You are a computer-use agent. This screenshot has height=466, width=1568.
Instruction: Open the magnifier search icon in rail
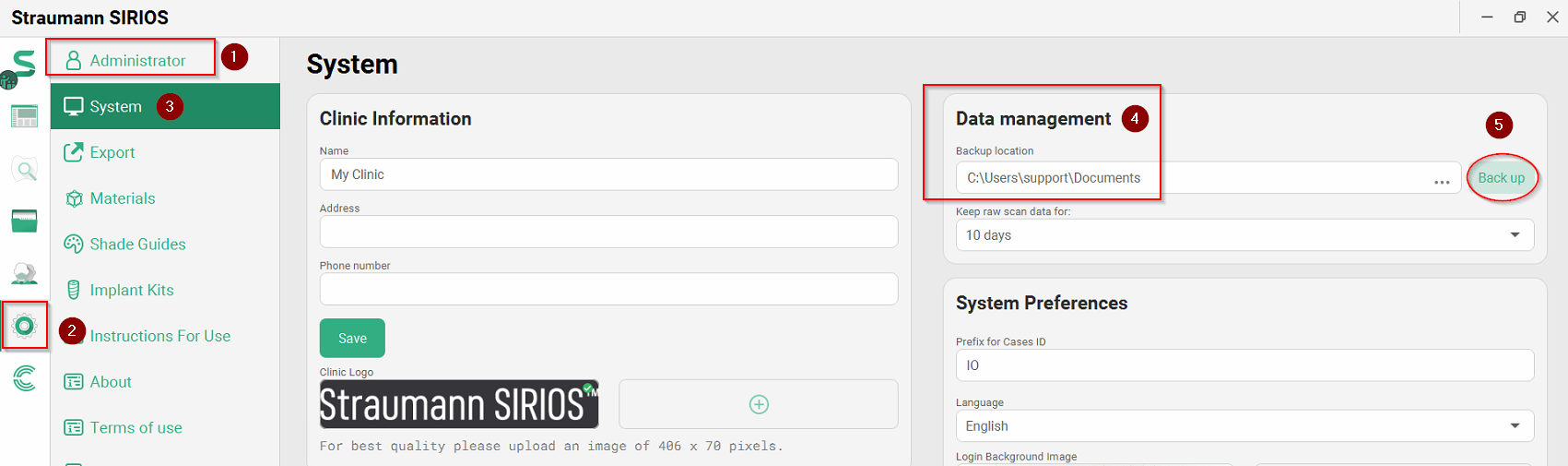(25, 169)
